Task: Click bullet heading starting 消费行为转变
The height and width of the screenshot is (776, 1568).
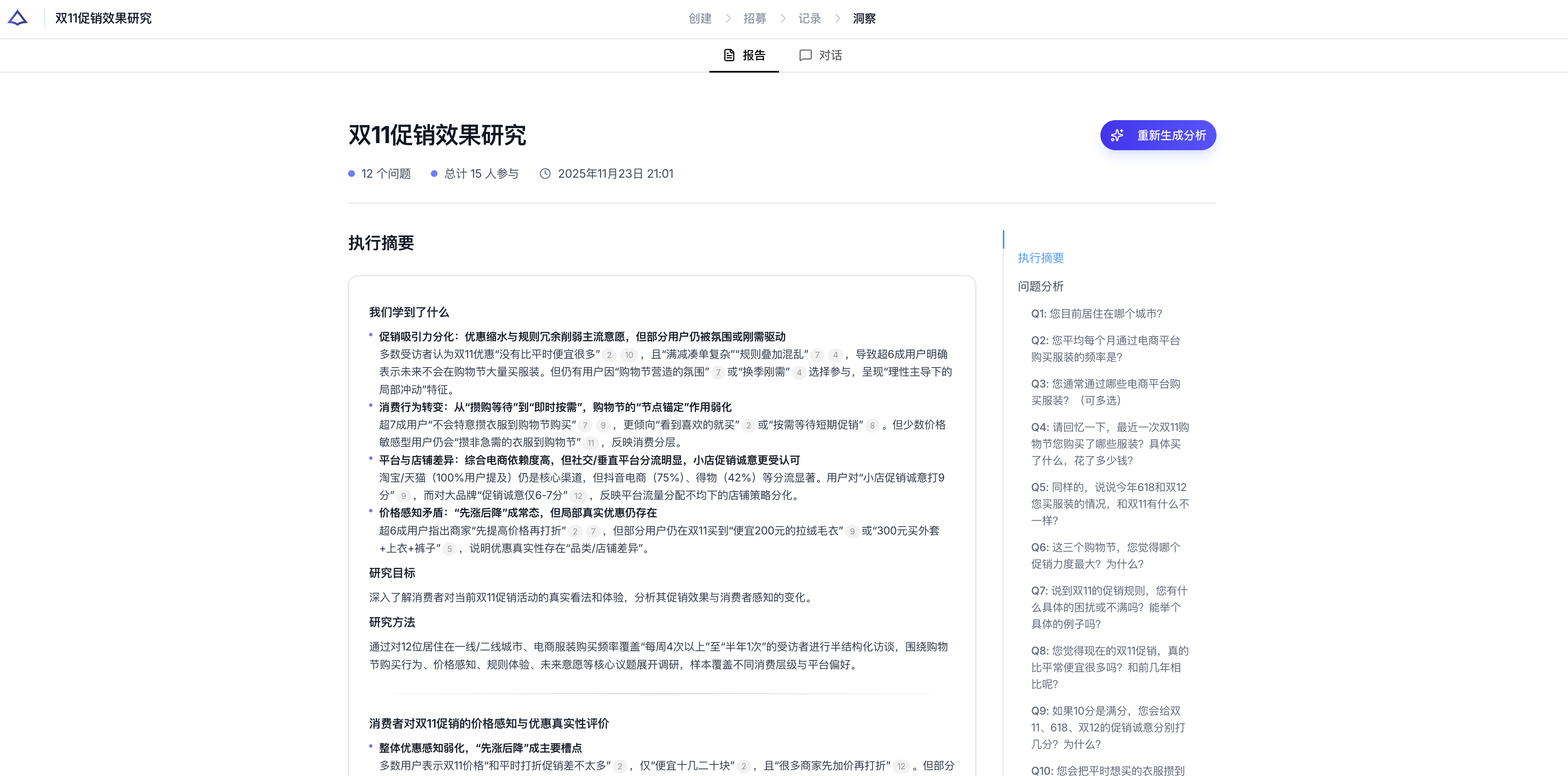Action: [x=555, y=408]
